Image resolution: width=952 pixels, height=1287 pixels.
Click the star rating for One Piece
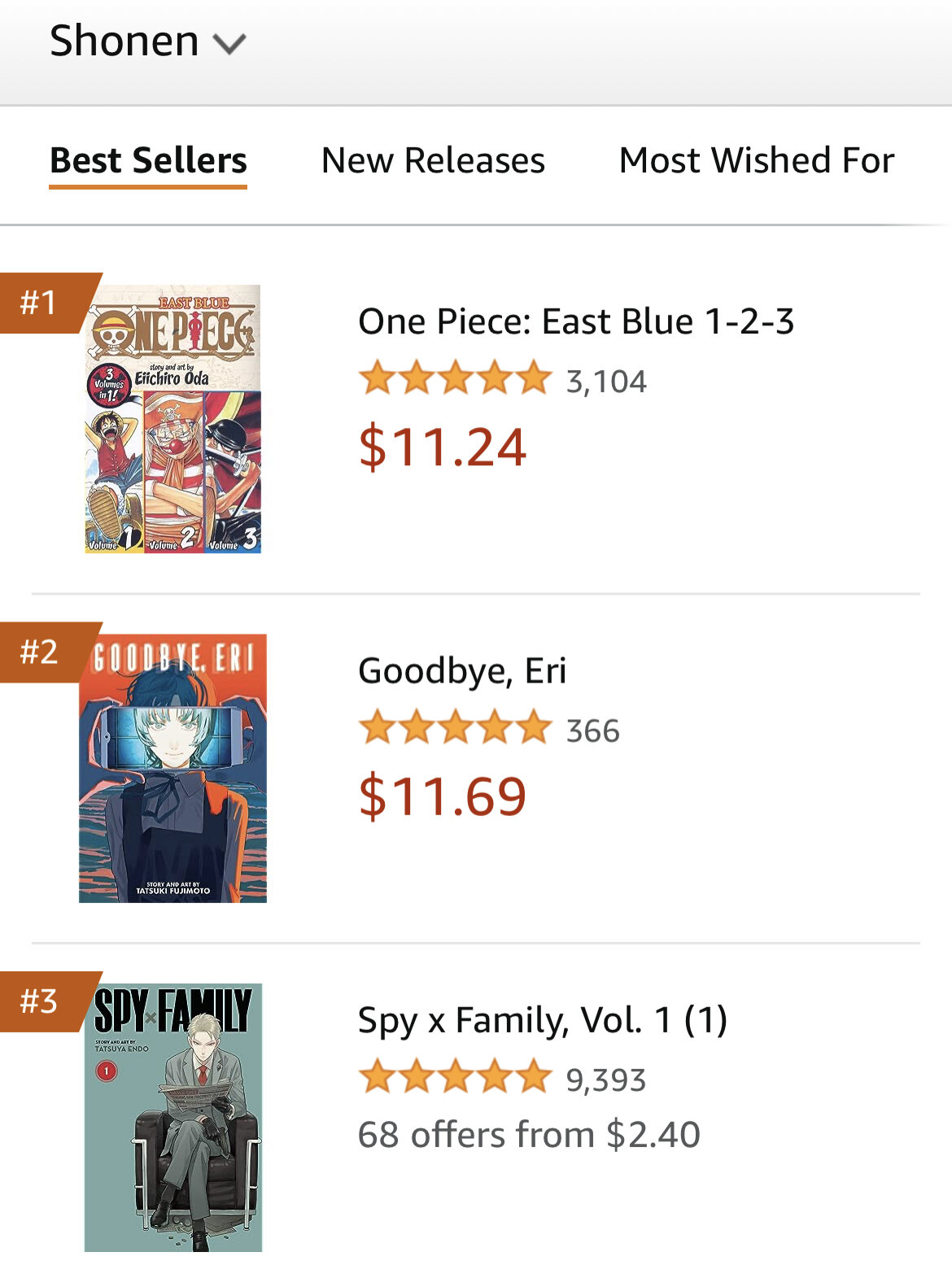(455, 379)
